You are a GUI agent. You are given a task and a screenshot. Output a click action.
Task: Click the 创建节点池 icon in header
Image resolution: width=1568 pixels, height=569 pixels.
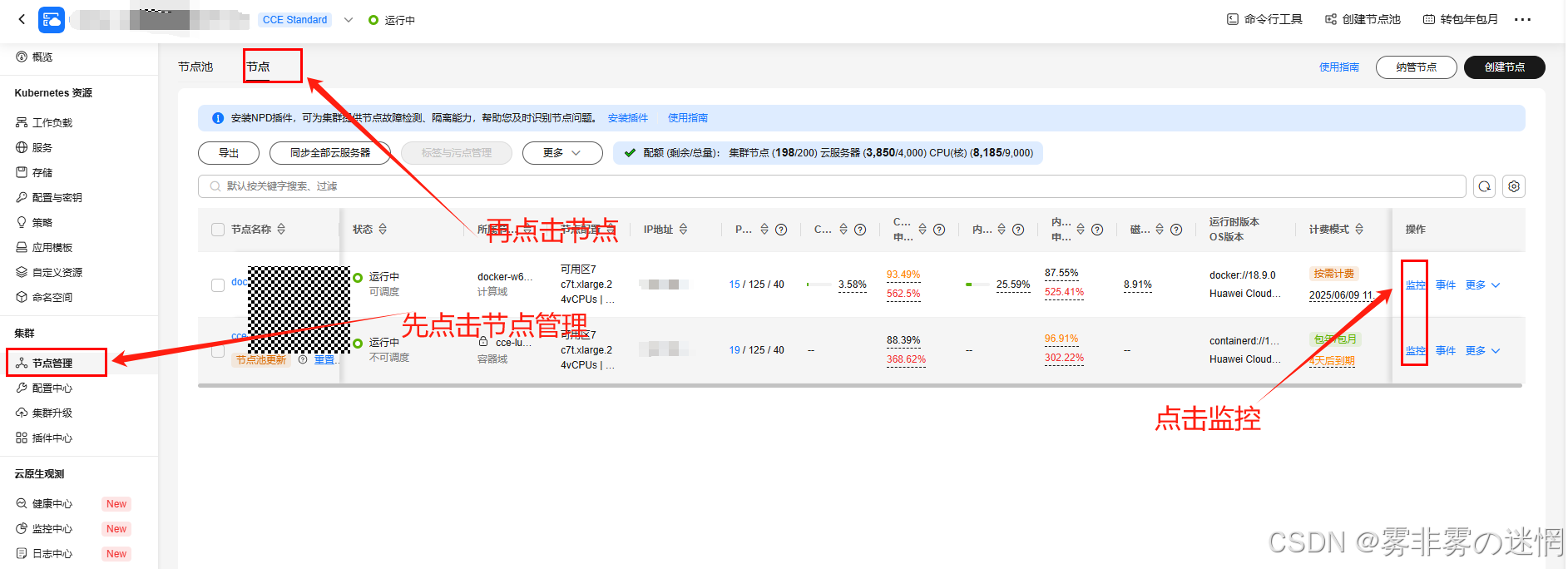[1331, 19]
